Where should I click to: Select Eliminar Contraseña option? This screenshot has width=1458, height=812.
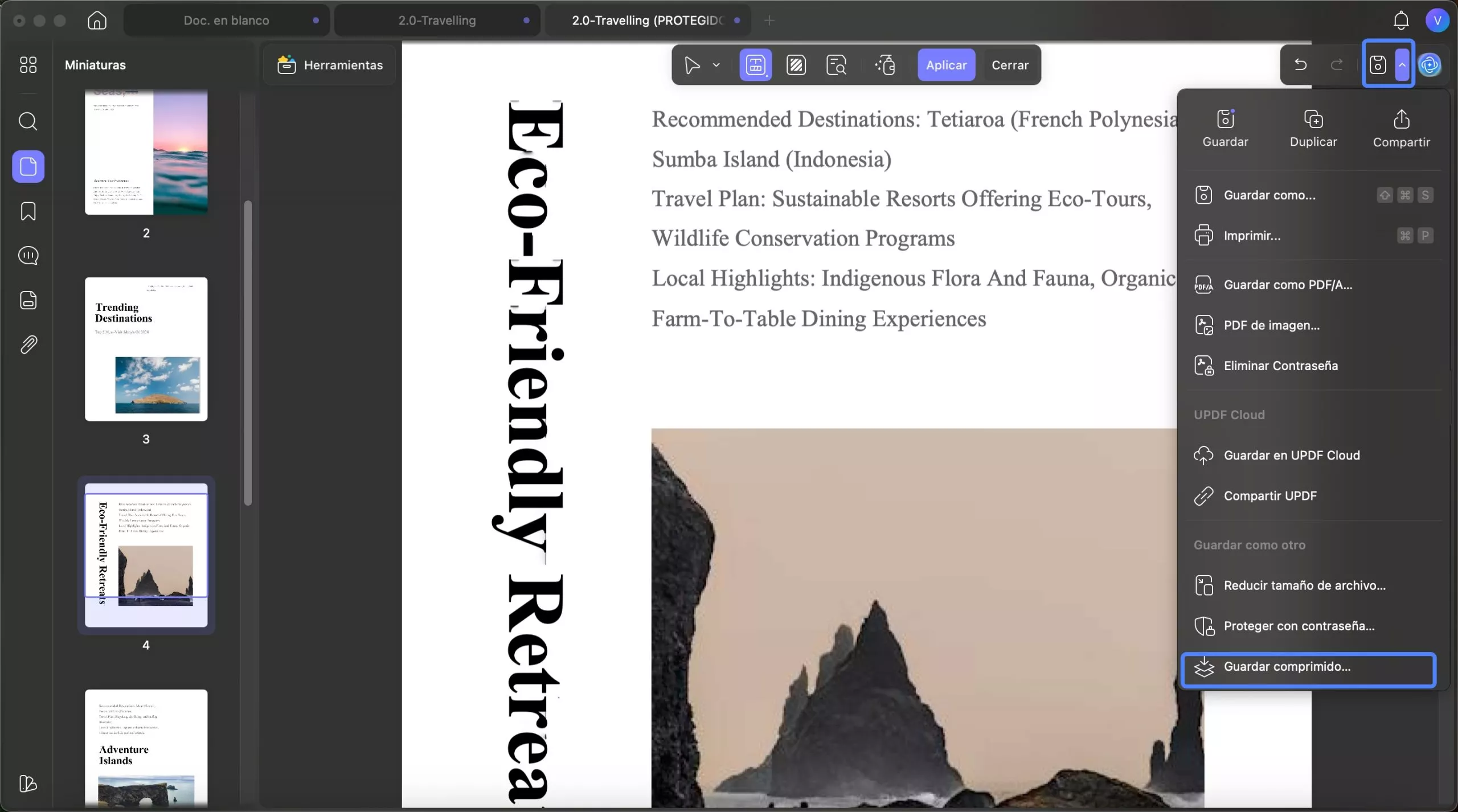(x=1313, y=366)
